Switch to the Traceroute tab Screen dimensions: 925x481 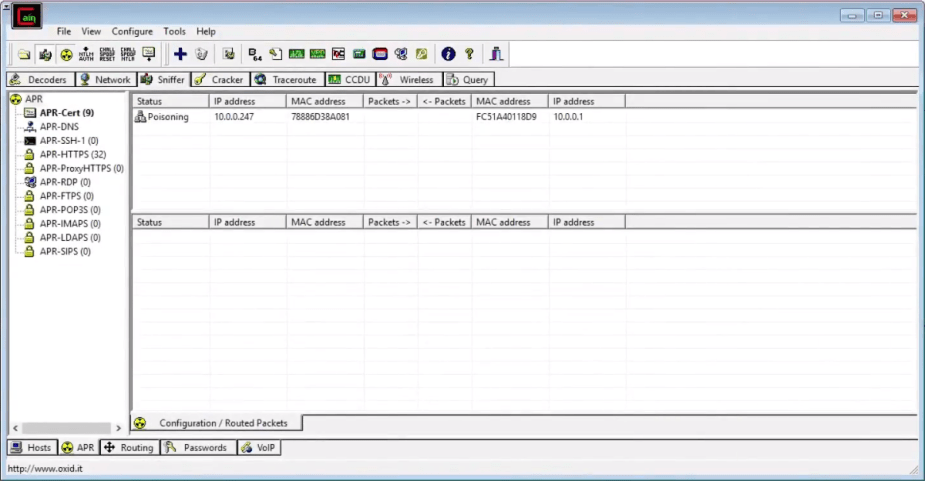[x=287, y=79]
